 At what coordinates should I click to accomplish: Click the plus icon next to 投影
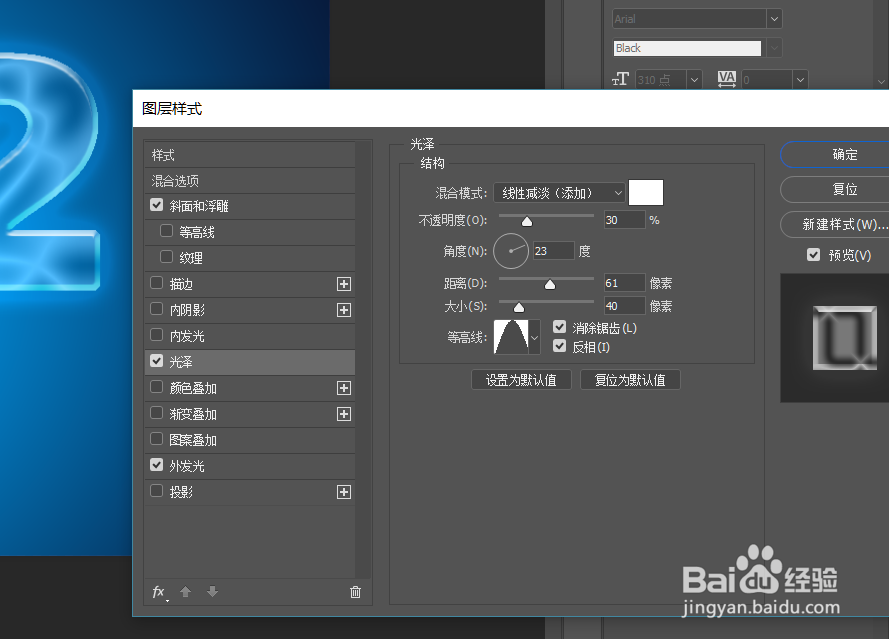tap(344, 492)
